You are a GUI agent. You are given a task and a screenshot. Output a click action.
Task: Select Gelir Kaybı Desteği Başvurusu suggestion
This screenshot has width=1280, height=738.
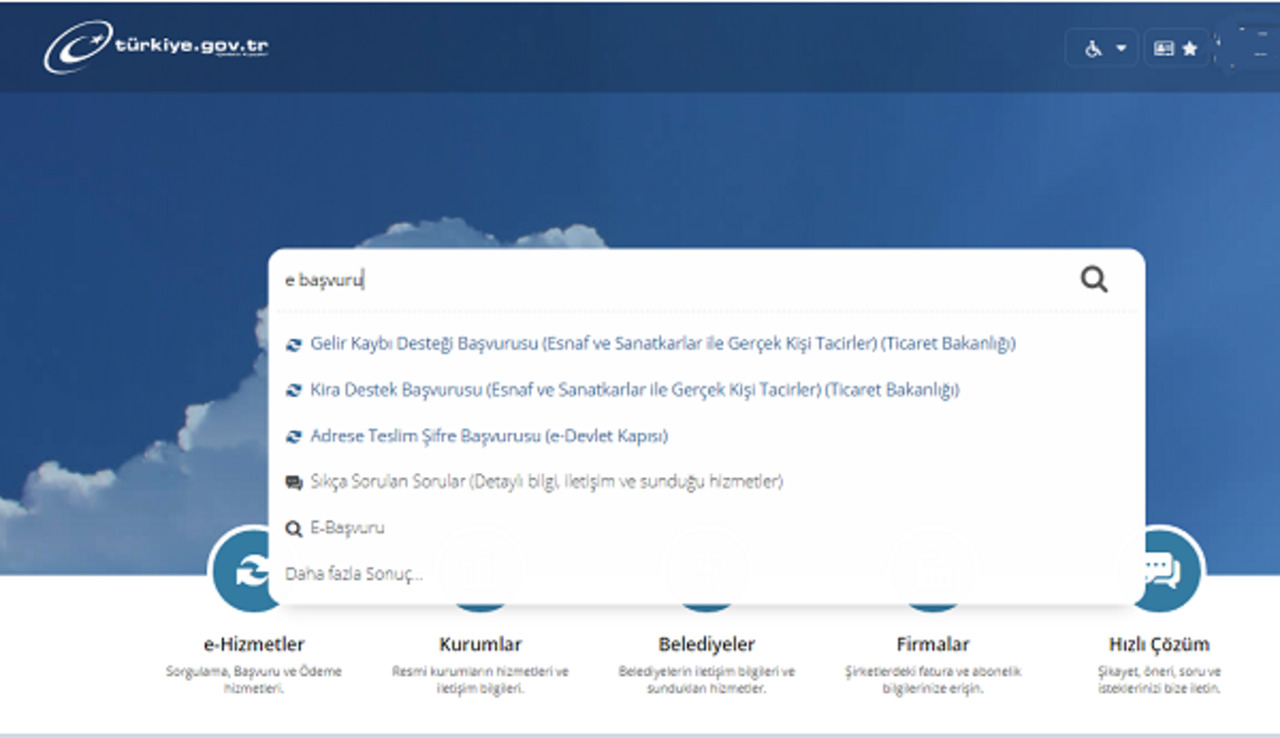(x=663, y=343)
